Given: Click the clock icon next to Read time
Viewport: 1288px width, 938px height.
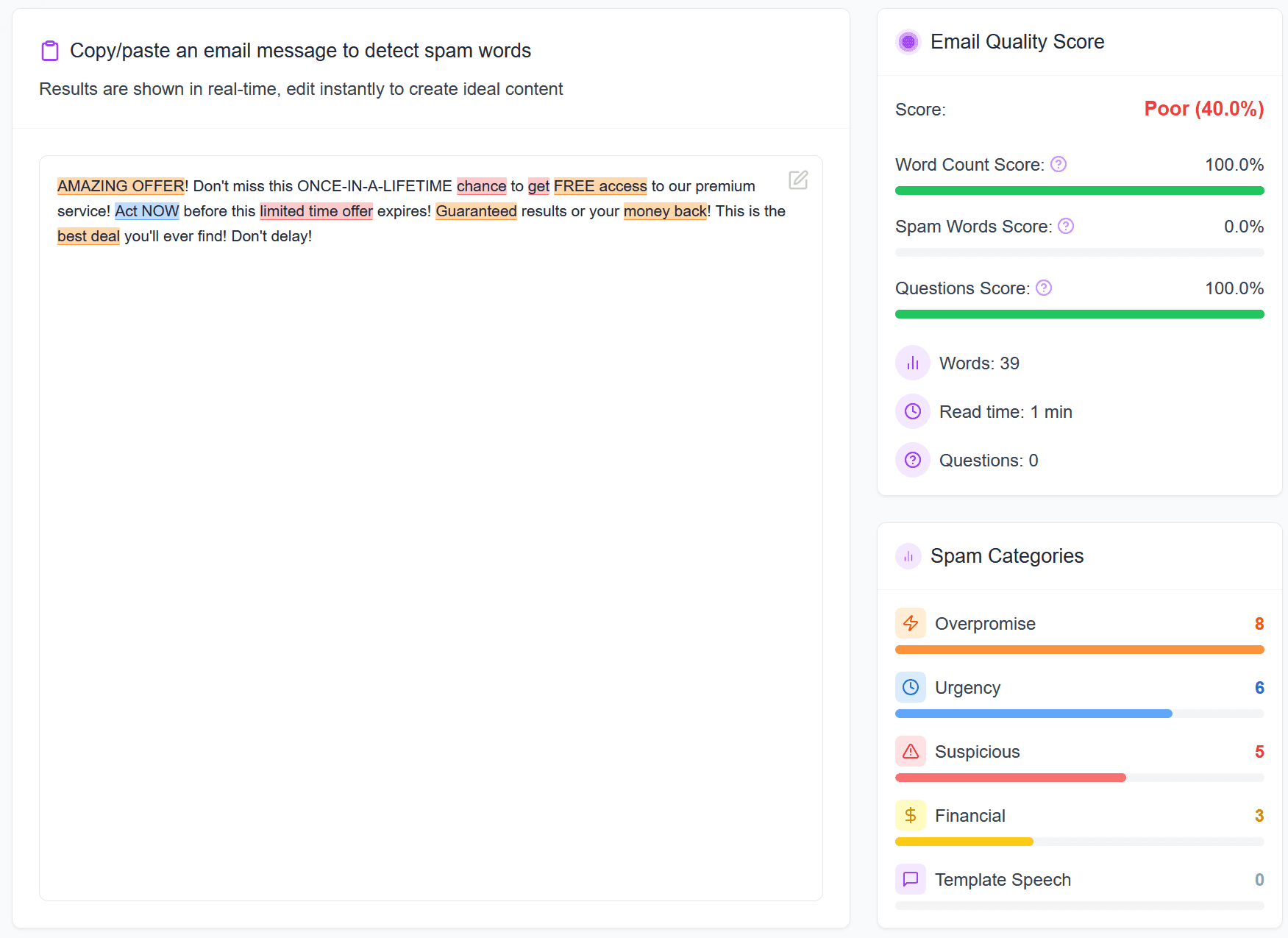Looking at the screenshot, I should (913, 411).
